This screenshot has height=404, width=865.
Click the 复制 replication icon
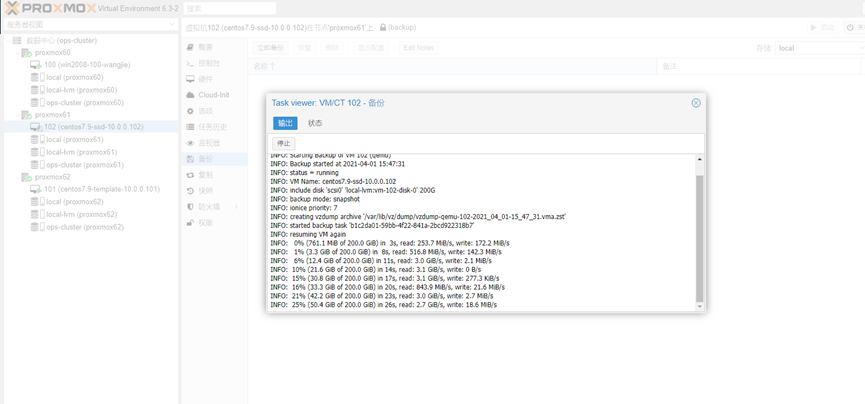pyautogui.click(x=190, y=175)
